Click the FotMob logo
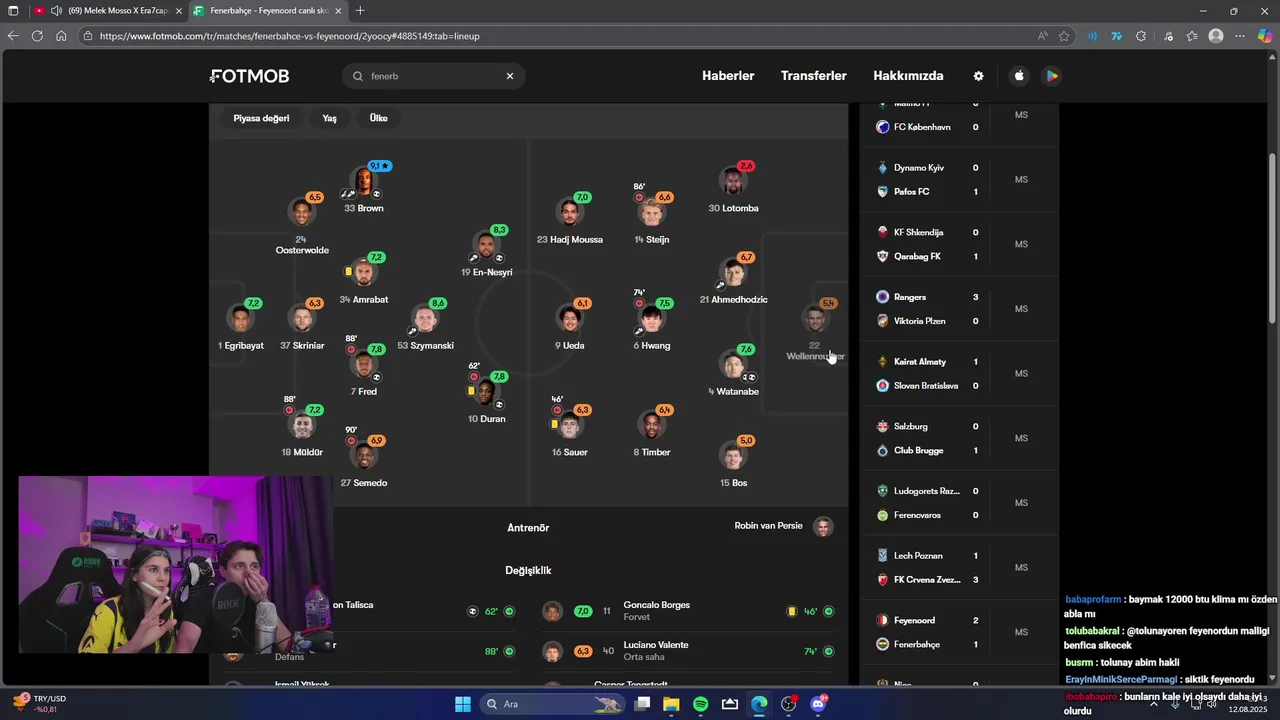This screenshot has height=720, width=1280. click(x=250, y=76)
